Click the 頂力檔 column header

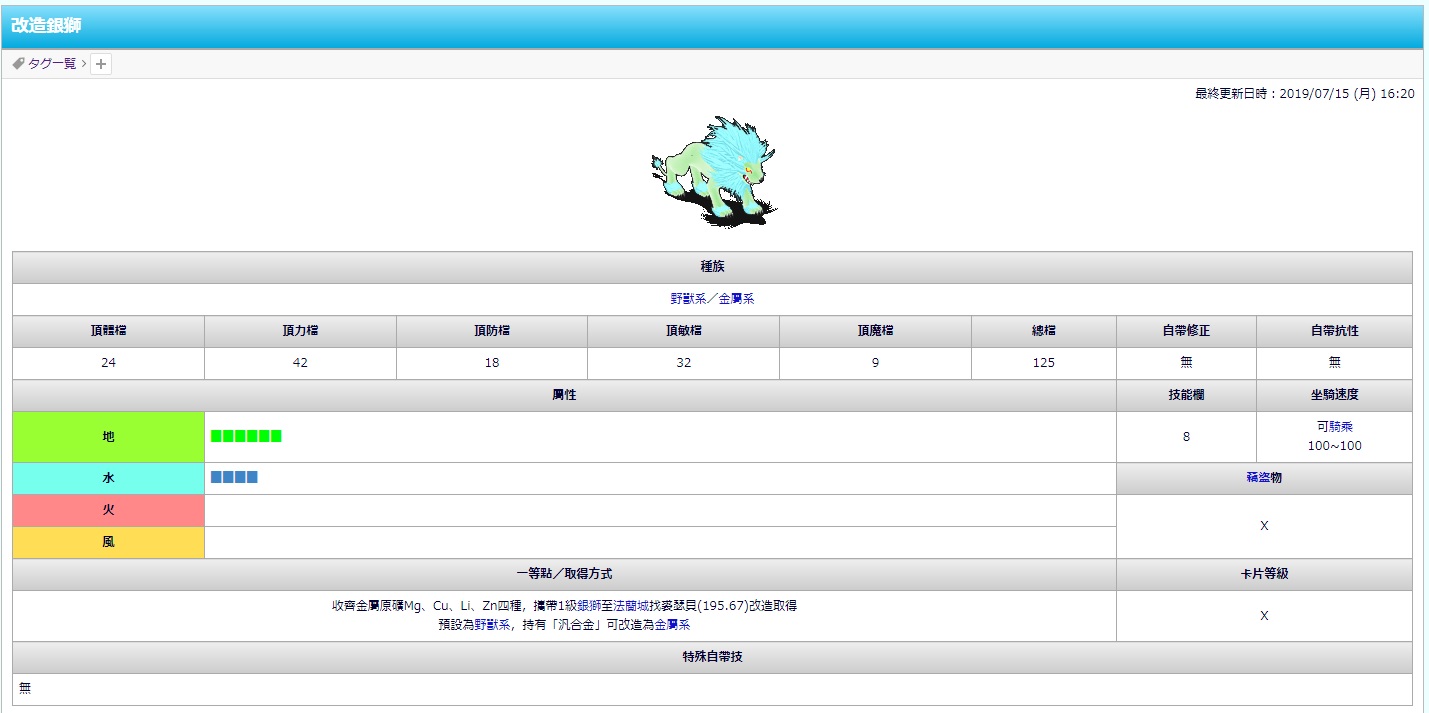click(x=300, y=331)
